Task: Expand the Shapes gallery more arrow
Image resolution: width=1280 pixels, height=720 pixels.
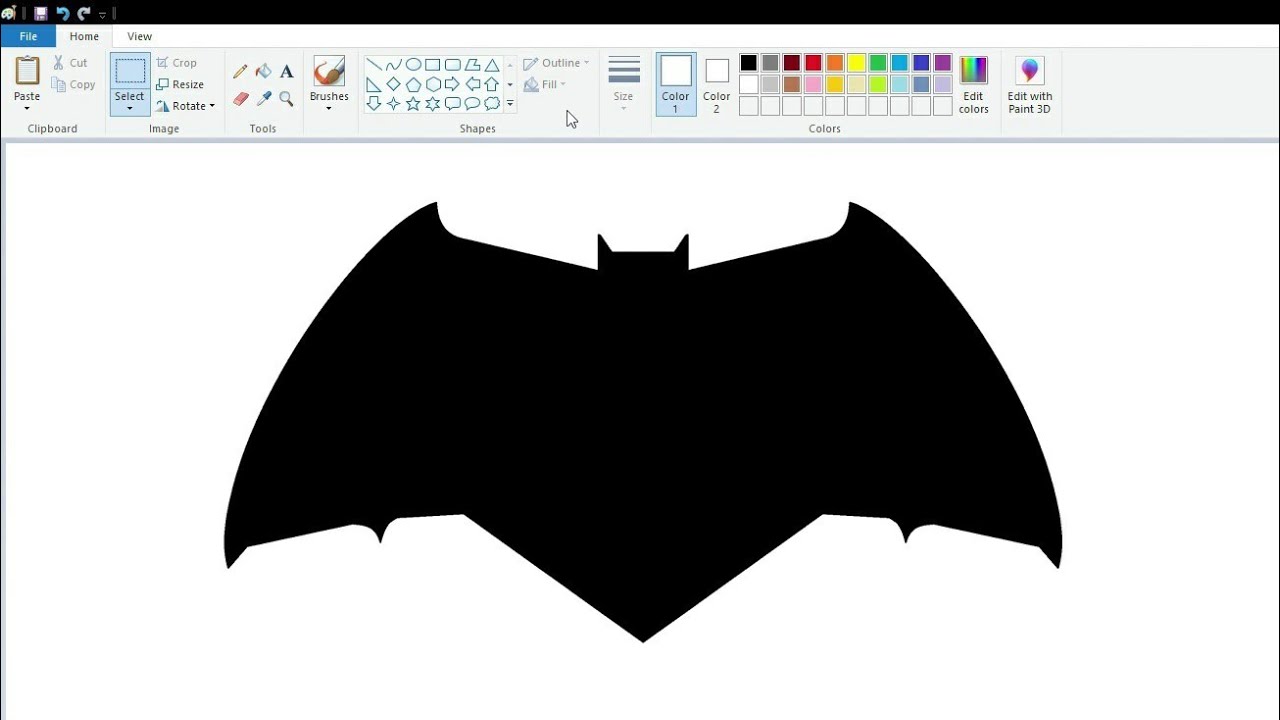Action: point(510,103)
